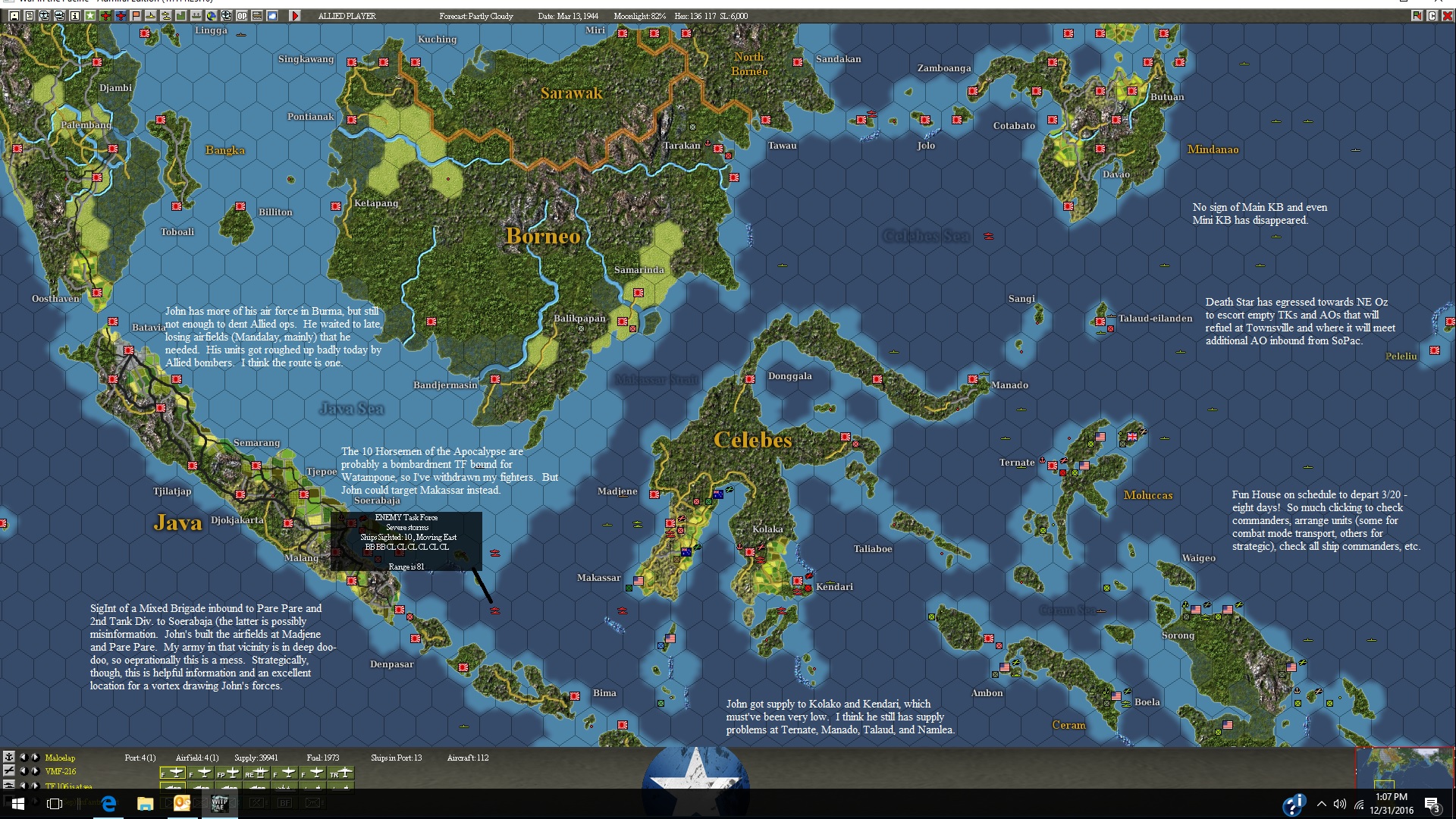This screenshot has height=819, width=1456.
Task: Click the red plane on green icon
Action: tap(105, 15)
